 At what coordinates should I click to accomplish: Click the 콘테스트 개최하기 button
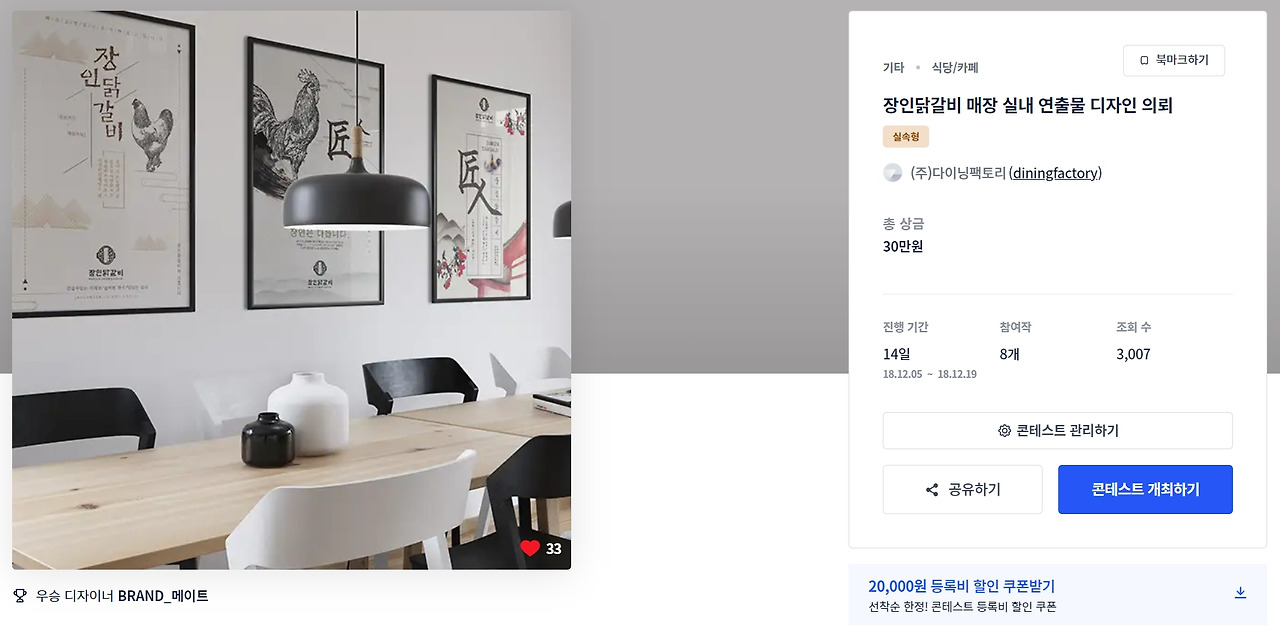[1145, 490]
